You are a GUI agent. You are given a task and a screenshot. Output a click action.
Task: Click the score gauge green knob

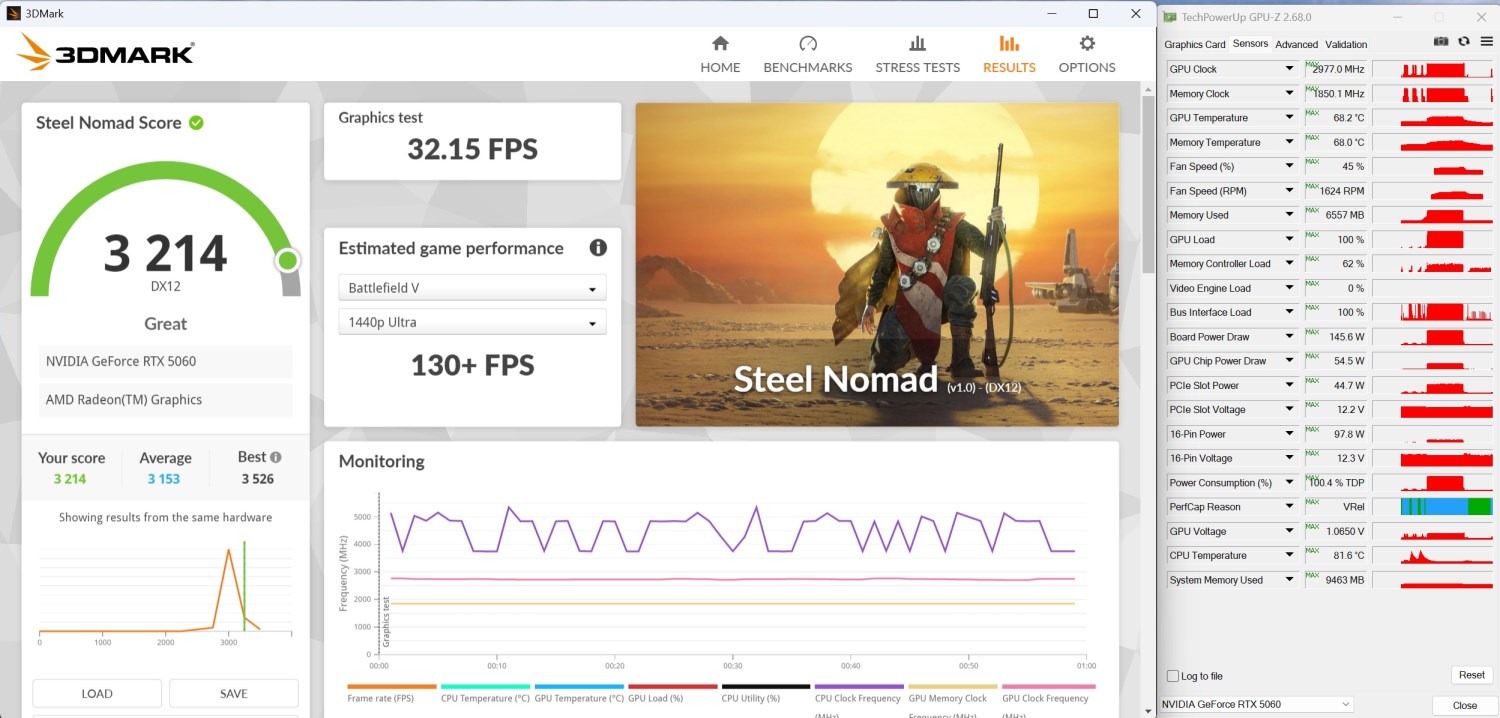pos(288,261)
